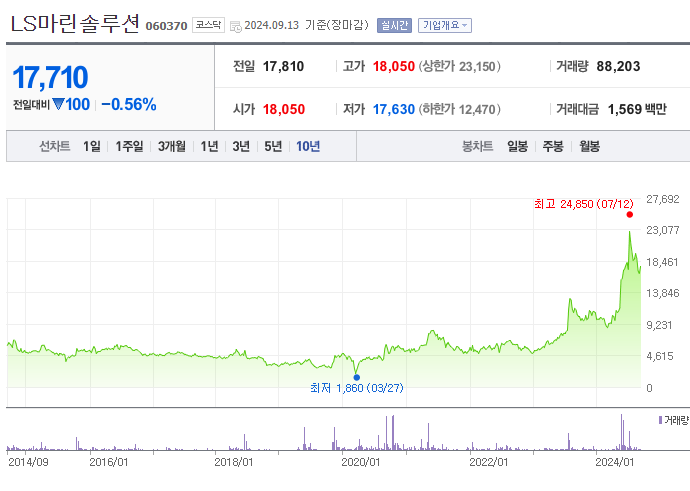Click the 저가 value 17,630
The width and height of the screenshot is (690, 491).
coord(394,109)
